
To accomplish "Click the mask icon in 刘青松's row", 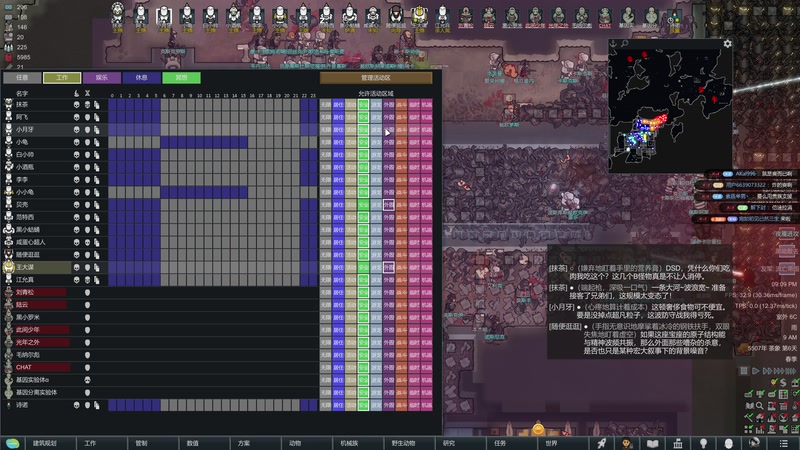I will (87, 292).
